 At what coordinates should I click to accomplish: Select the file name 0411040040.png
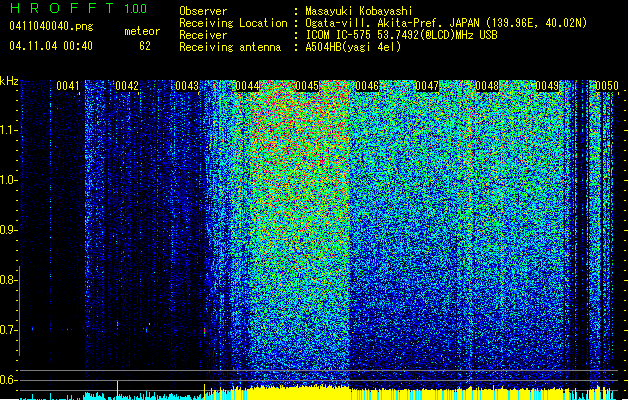coord(51,26)
